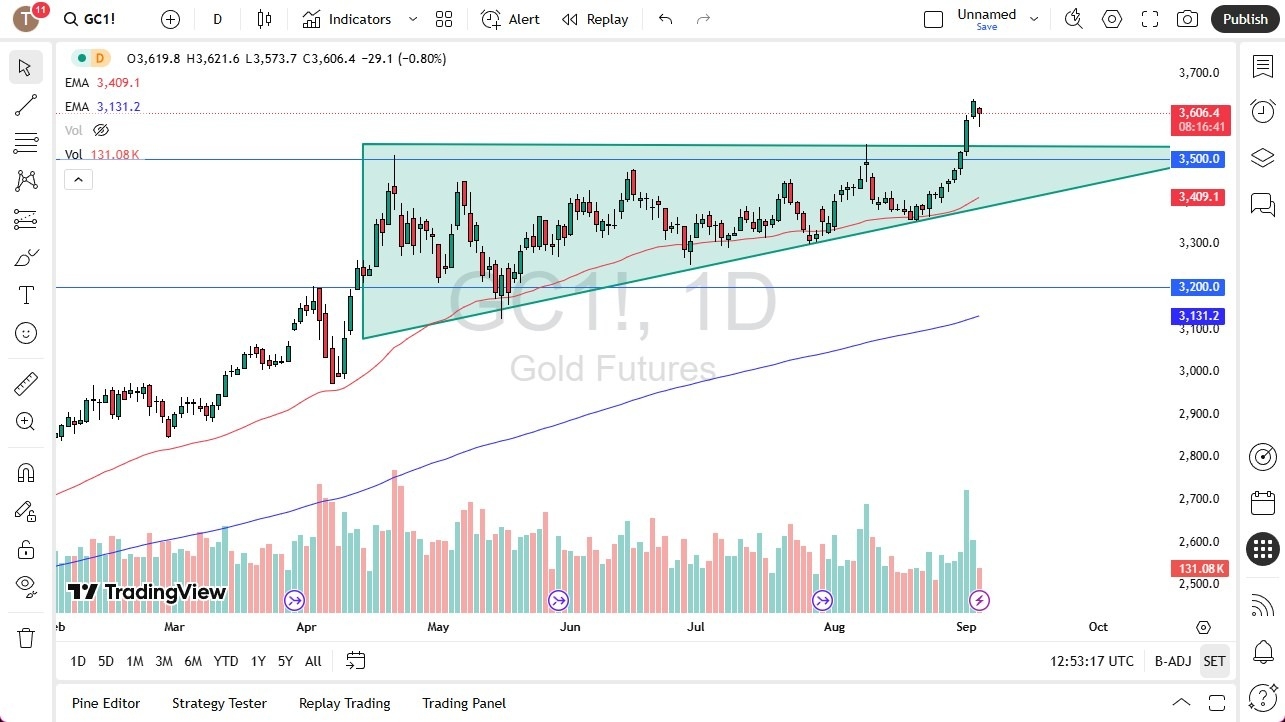Remove drawings with the trash tool
The height and width of the screenshot is (722, 1285).
click(x=25, y=637)
